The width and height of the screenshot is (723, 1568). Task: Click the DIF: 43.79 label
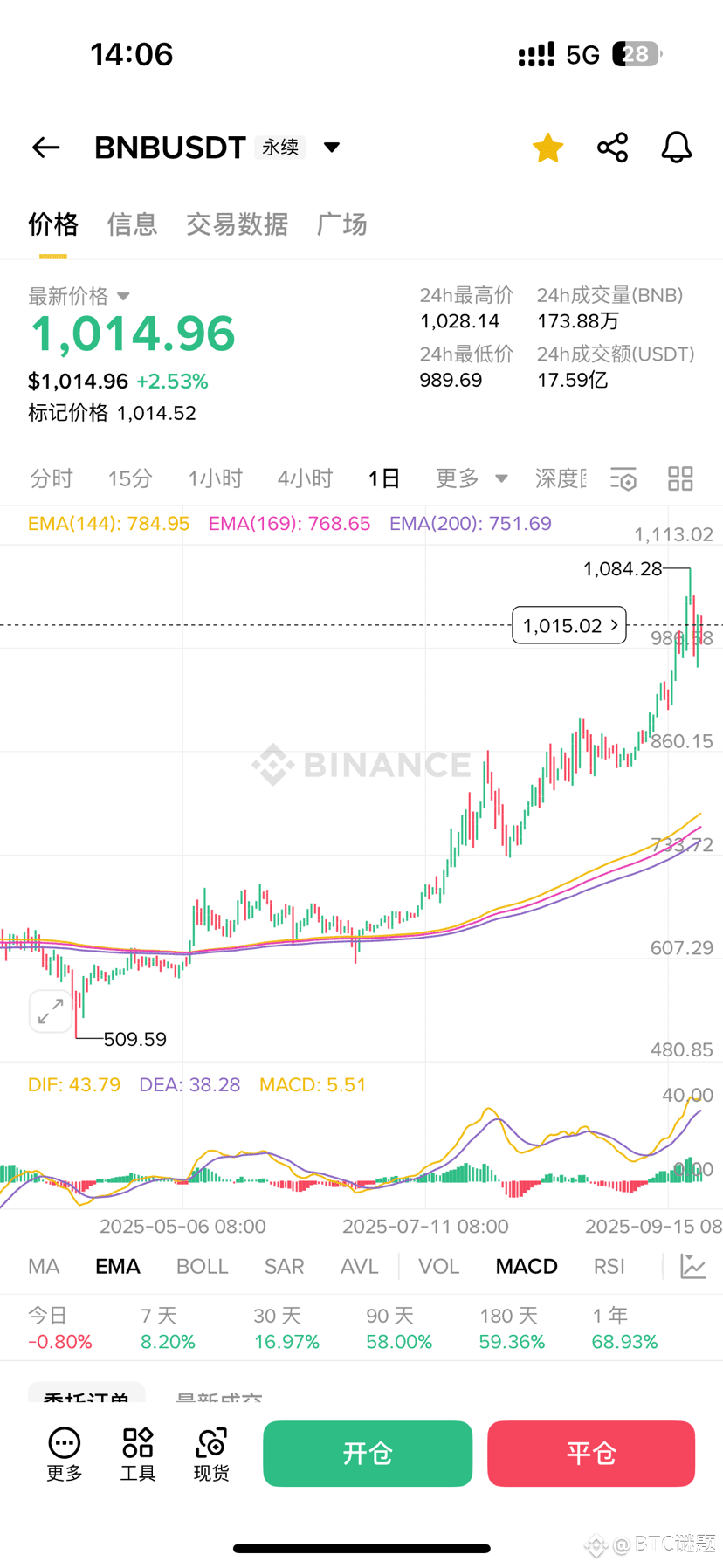[x=74, y=1085]
